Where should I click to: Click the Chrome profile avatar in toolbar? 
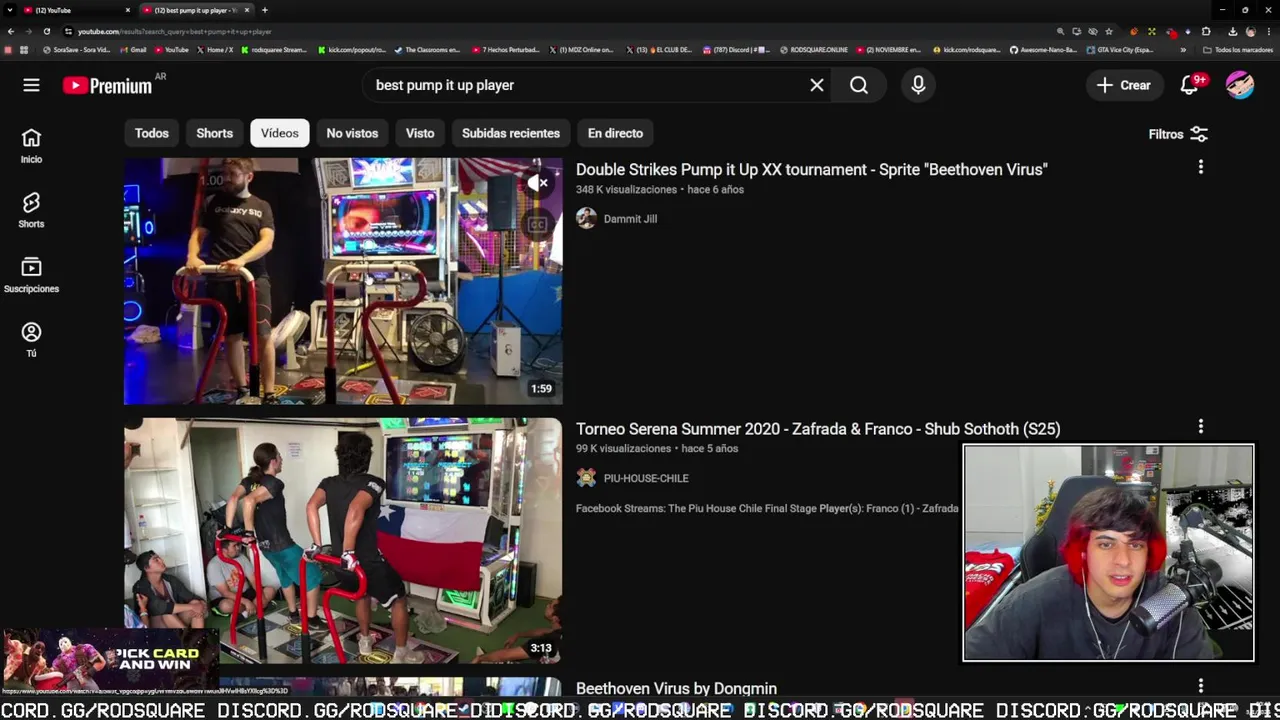pos(1250,31)
